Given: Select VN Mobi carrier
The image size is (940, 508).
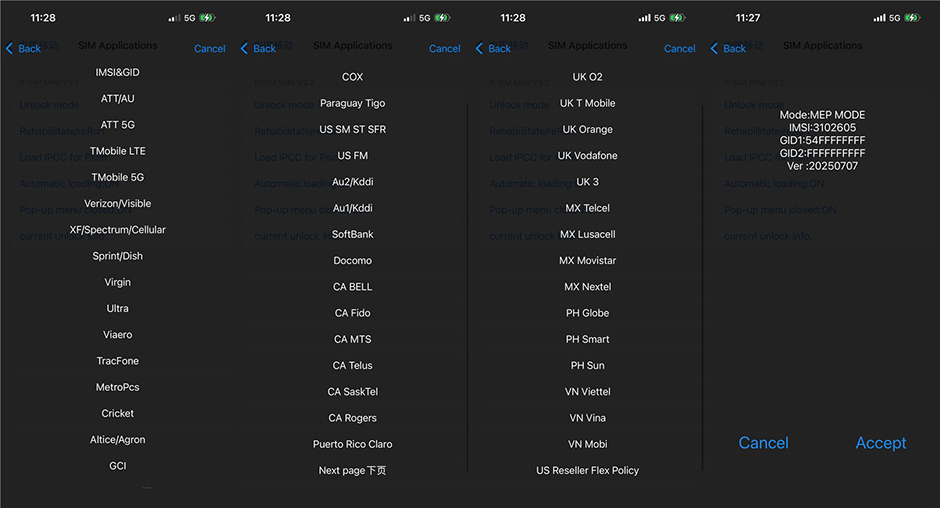Looking at the screenshot, I should coord(588,444).
